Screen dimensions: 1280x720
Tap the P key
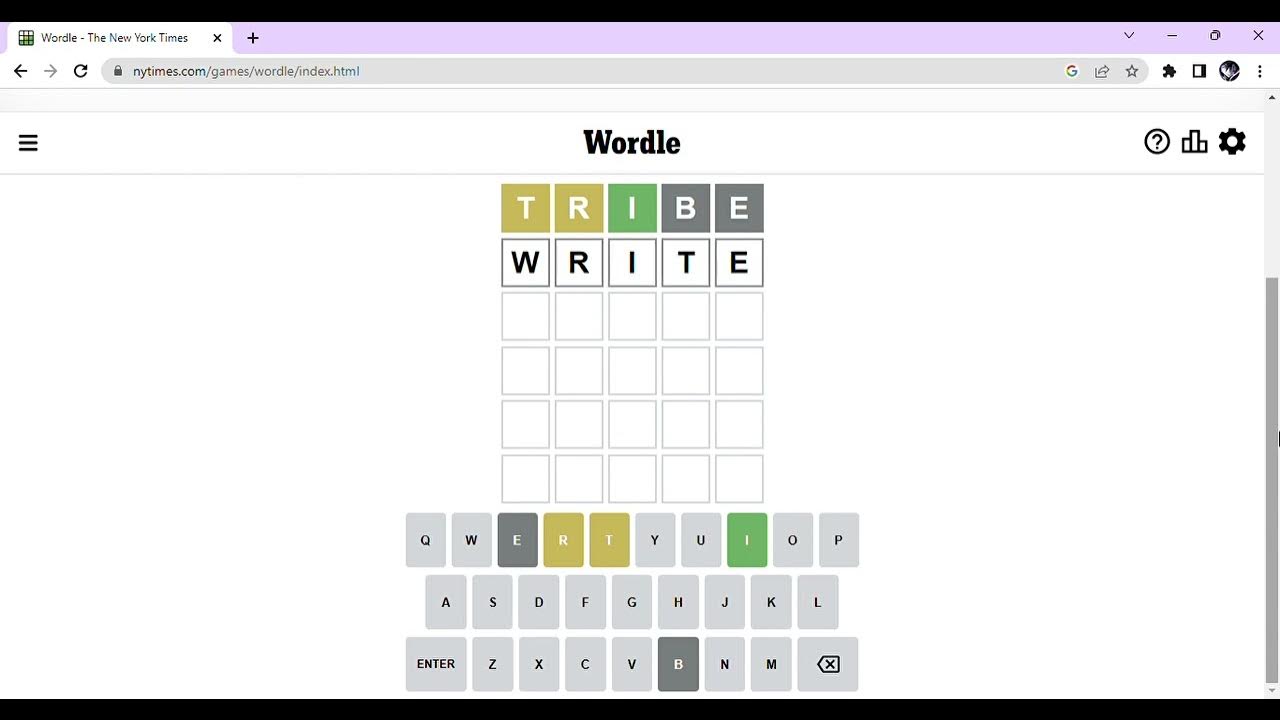[839, 540]
